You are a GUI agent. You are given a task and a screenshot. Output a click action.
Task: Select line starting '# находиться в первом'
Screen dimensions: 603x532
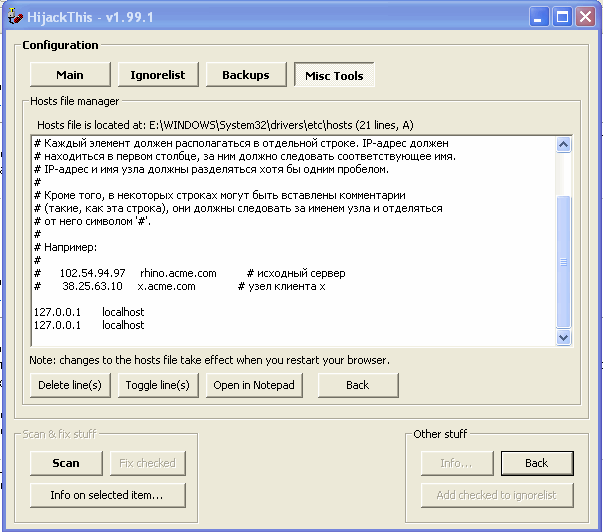pos(294,156)
